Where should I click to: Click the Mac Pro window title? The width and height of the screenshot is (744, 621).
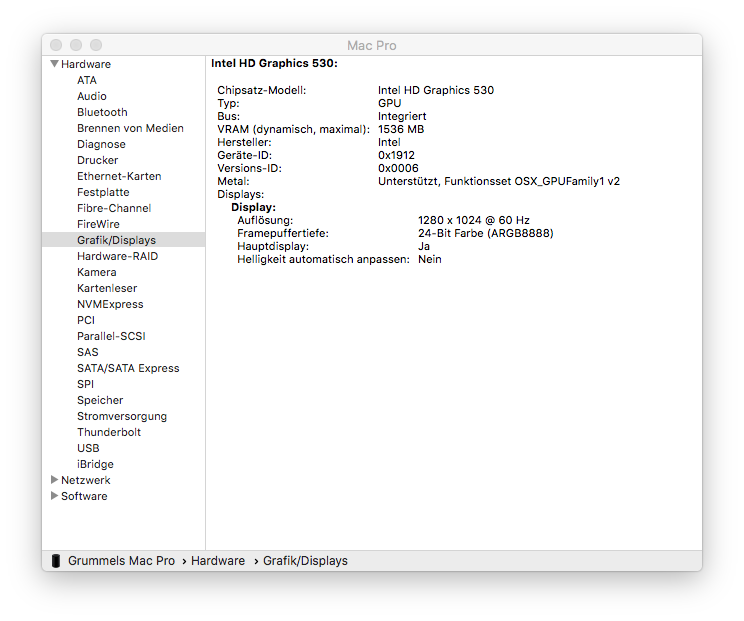point(372,46)
